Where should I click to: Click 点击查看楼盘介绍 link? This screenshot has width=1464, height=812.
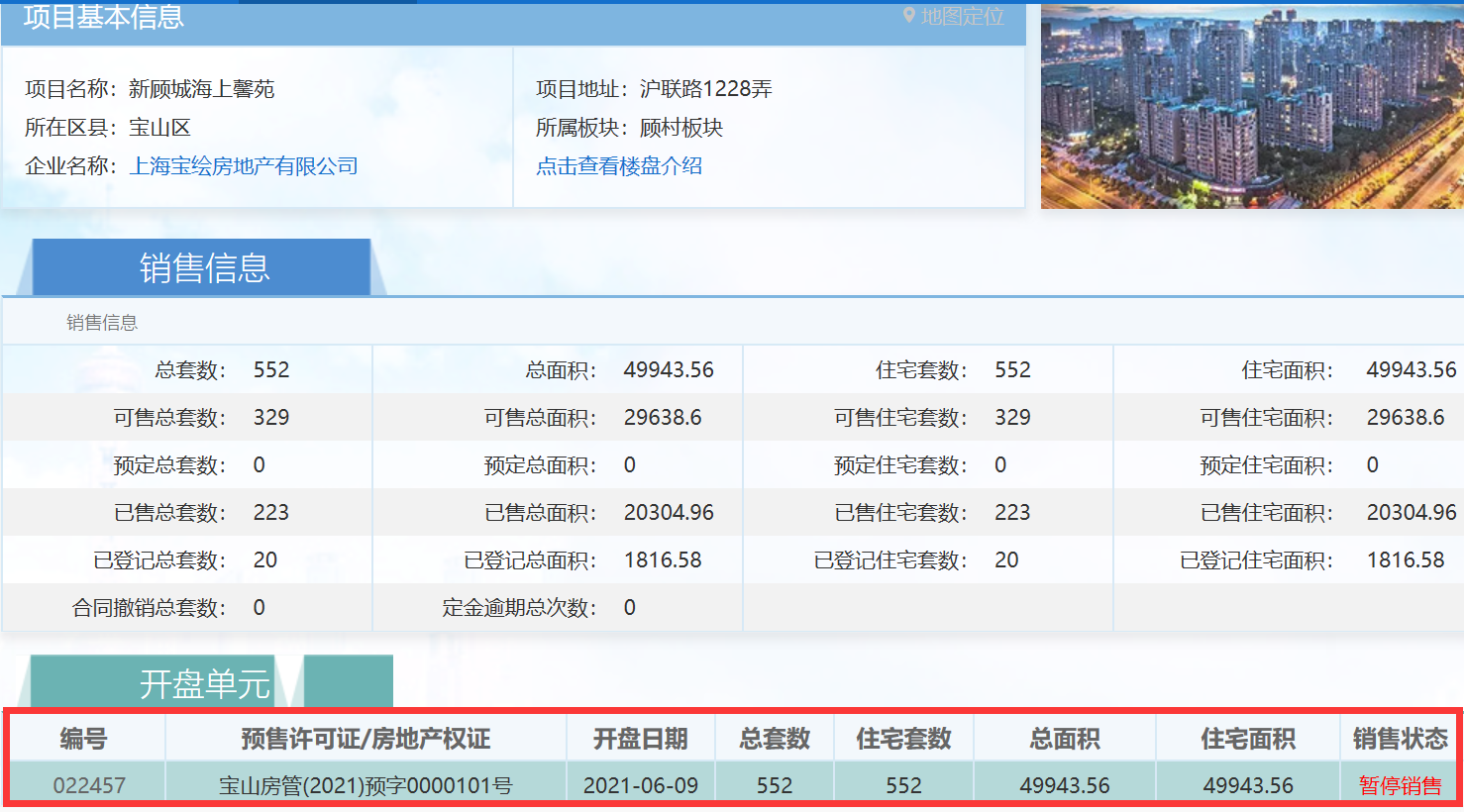click(619, 166)
